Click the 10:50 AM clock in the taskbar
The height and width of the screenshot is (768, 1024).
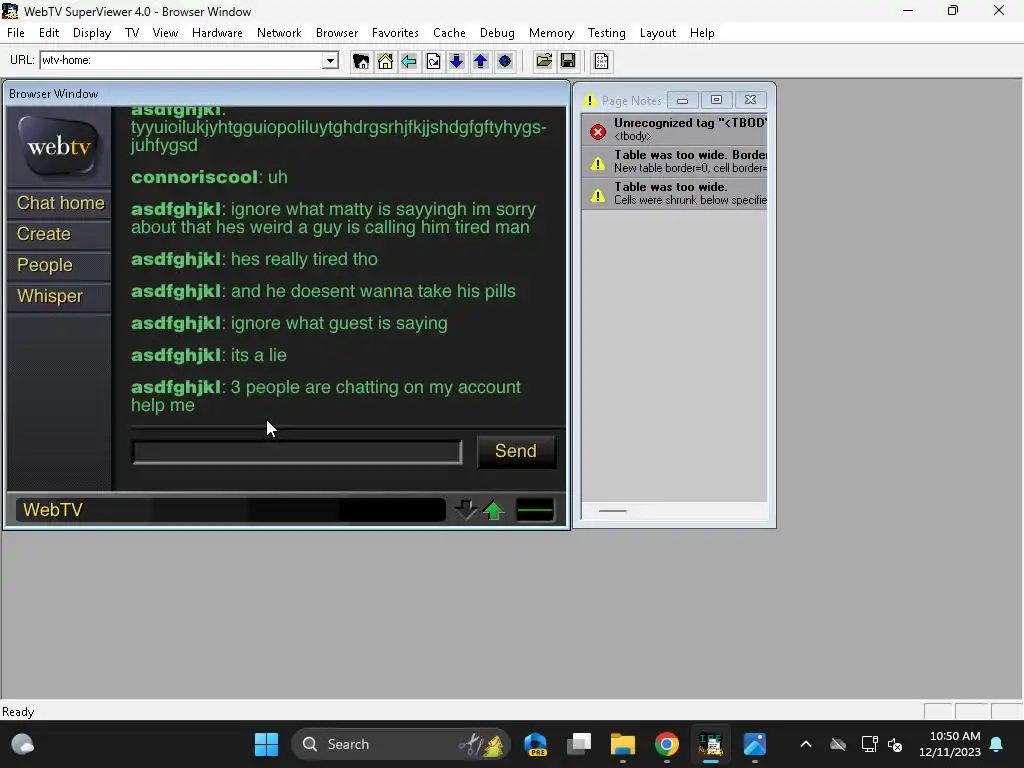(950, 744)
